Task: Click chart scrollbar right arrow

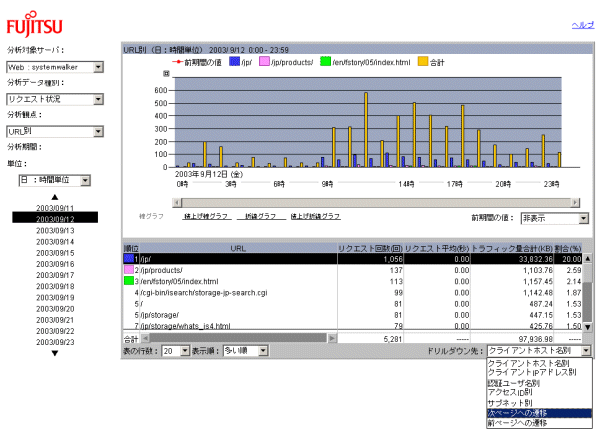Action: (x=575, y=202)
